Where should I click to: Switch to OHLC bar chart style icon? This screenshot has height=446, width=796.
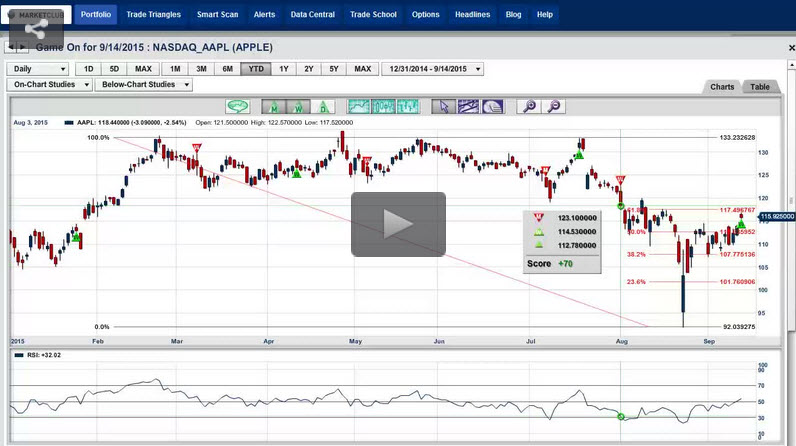pos(408,107)
